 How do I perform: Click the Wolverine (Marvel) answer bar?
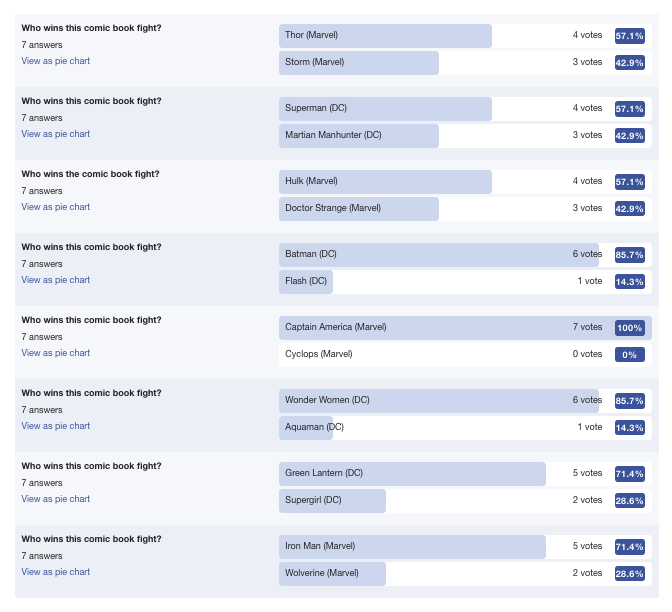tap(465, 574)
